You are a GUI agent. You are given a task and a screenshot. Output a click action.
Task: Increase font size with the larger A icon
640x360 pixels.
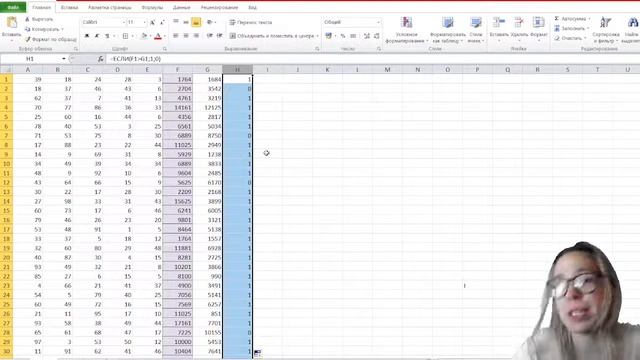153,22
